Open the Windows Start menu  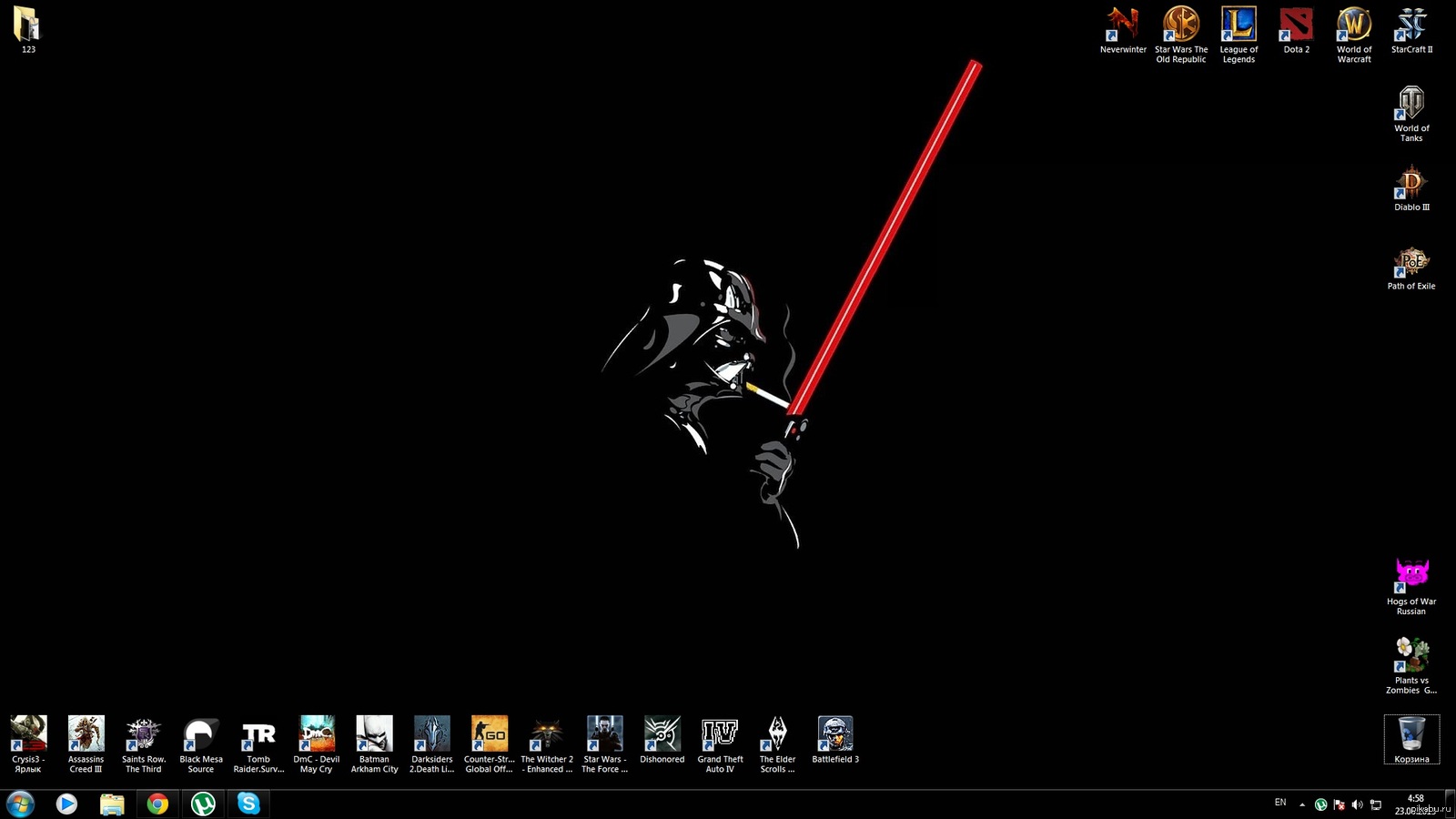pyautogui.click(x=20, y=804)
